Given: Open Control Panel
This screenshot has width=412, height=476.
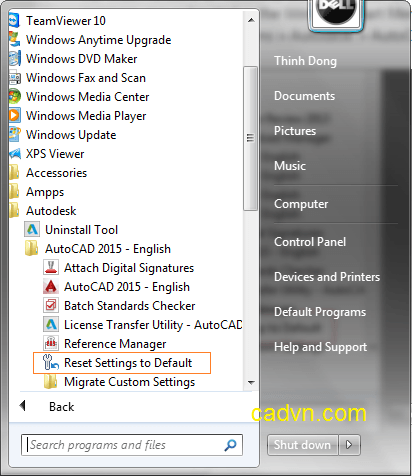Looking at the screenshot, I should [310, 242].
